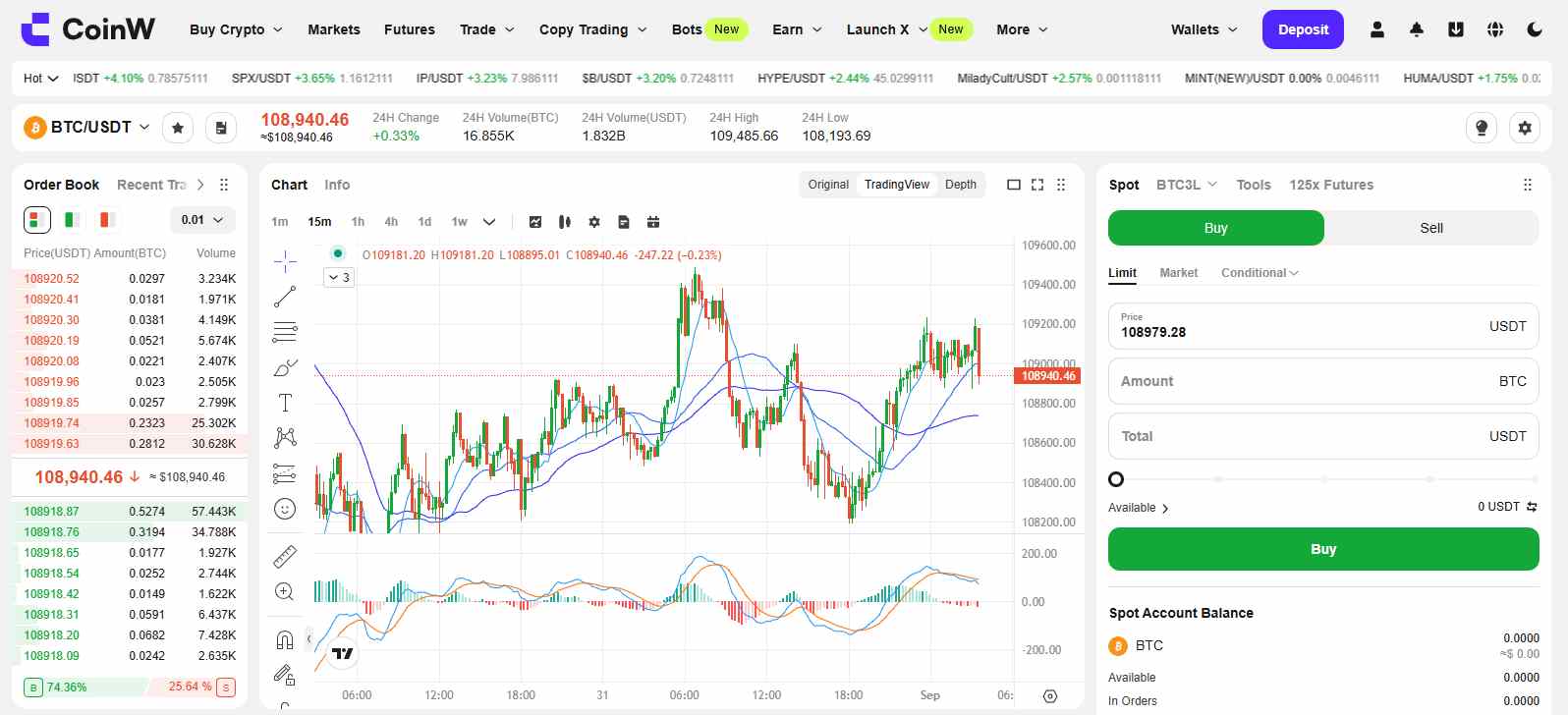The width and height of the screenshot is (1568, 715).
Task: Click the purple Deposit button
Action: [x=1302, y=29]
